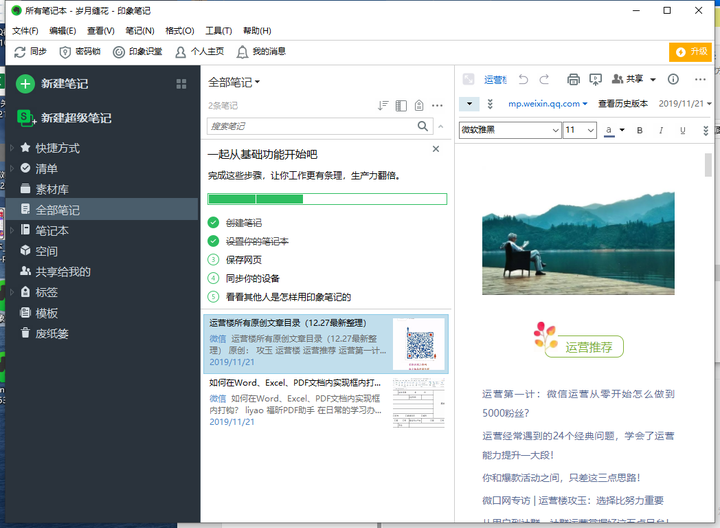Show note info icon
Image resolution: width=720 pixels, height=528 pixels.
click(673, 79)
